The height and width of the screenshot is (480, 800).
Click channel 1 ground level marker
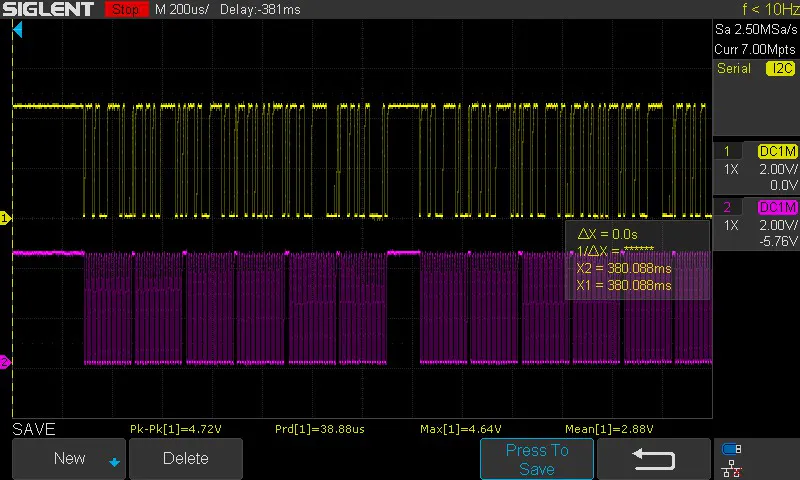pos(5,218)
